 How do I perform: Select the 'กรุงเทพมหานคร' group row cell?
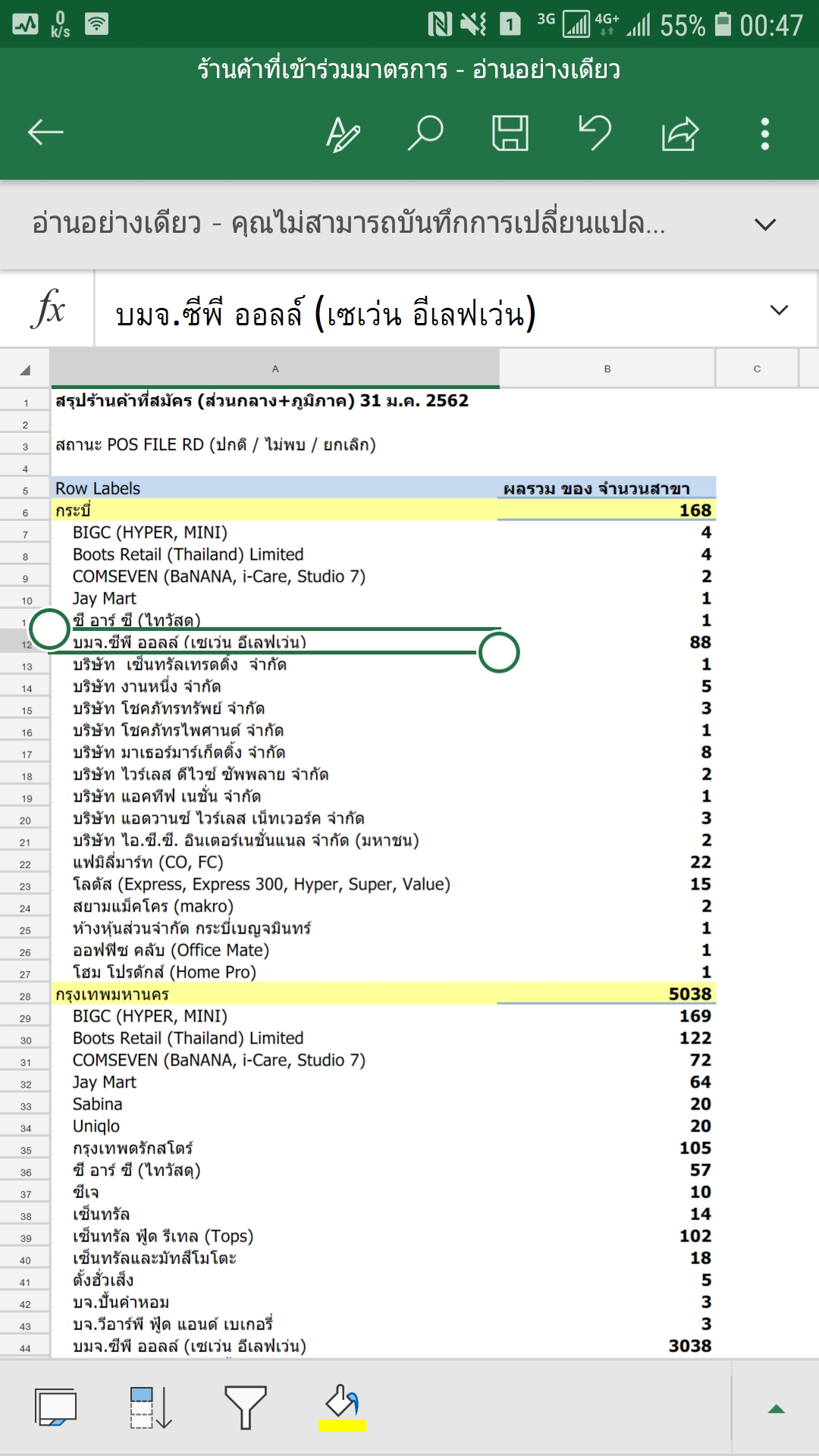click(x=275, y=994)
